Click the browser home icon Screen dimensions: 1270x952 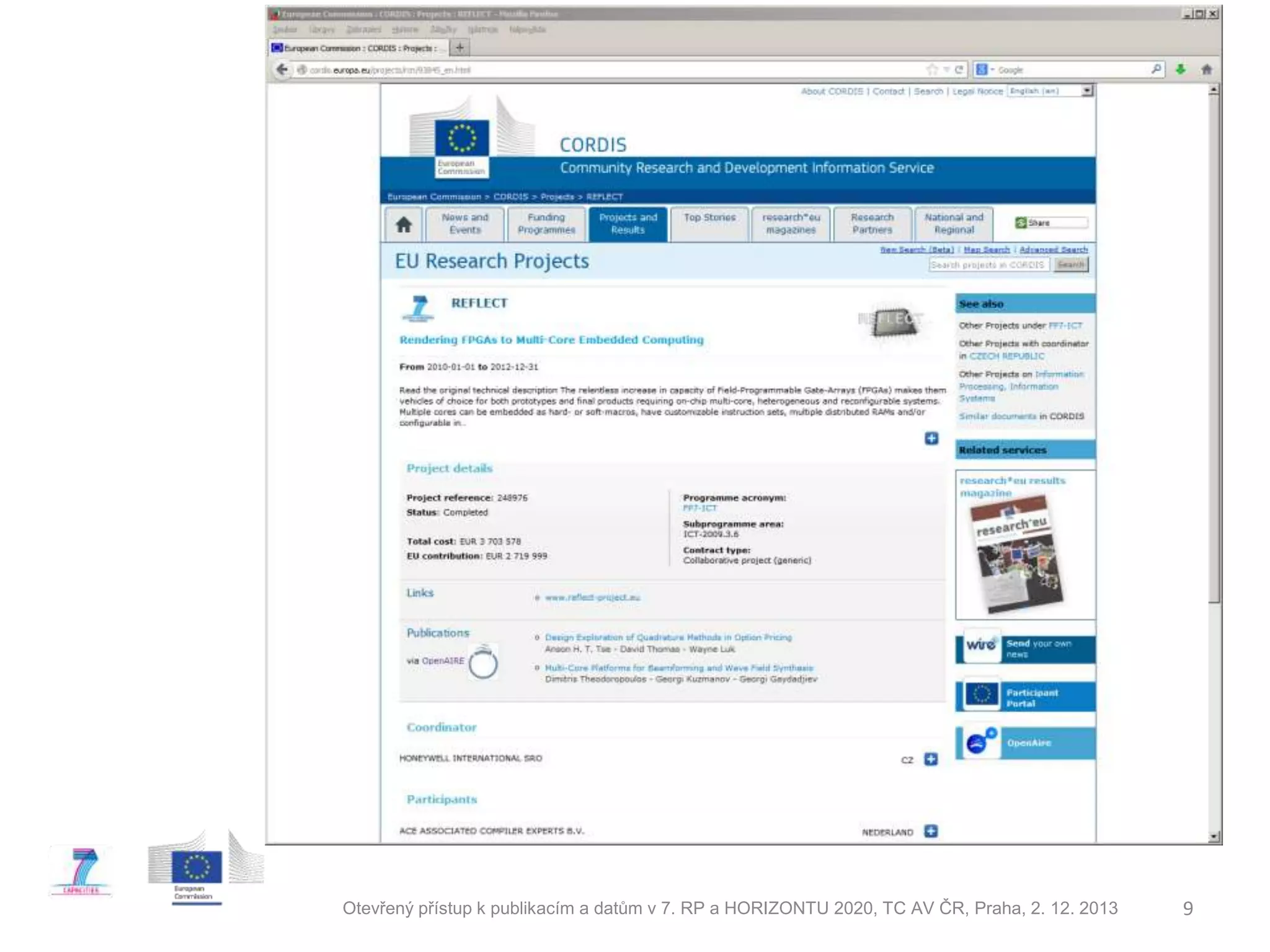1206,69
